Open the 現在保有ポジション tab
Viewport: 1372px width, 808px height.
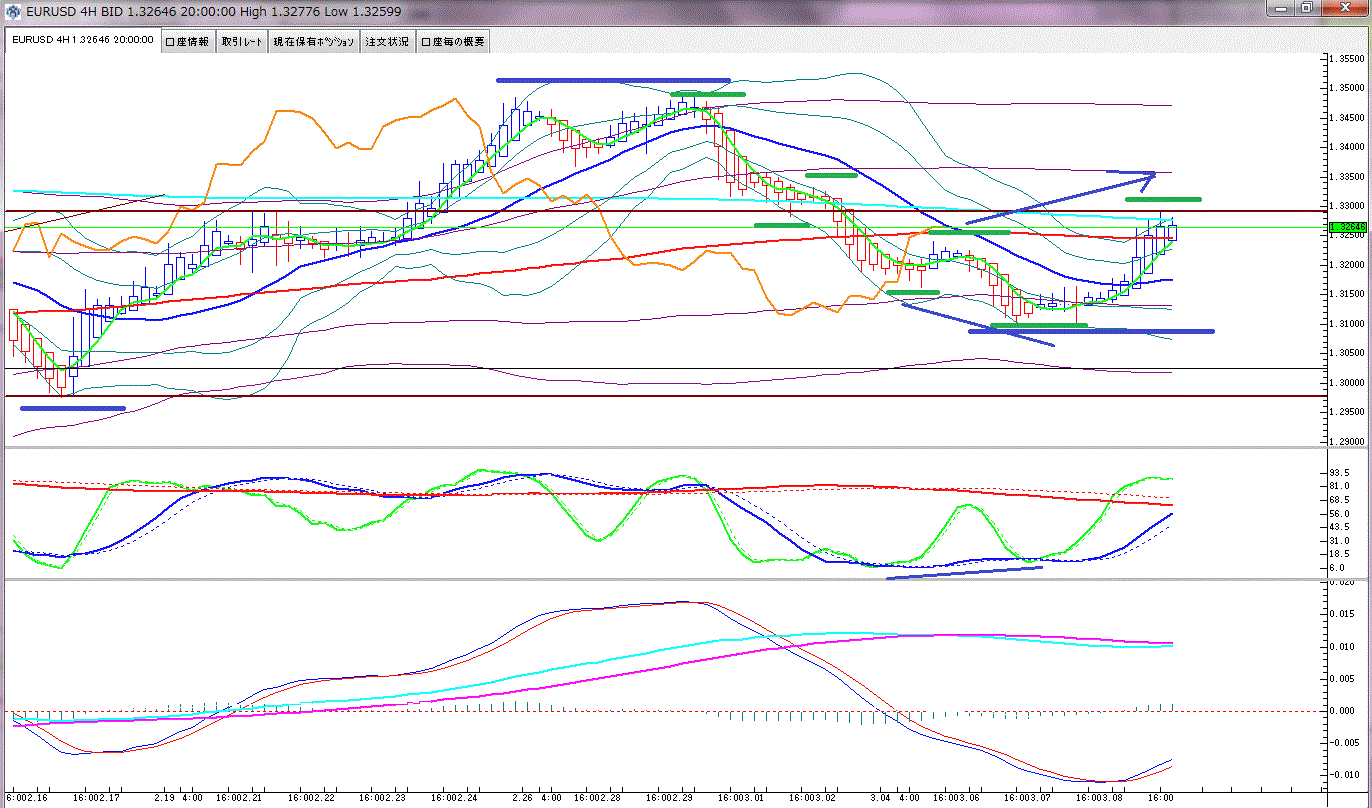315,42
